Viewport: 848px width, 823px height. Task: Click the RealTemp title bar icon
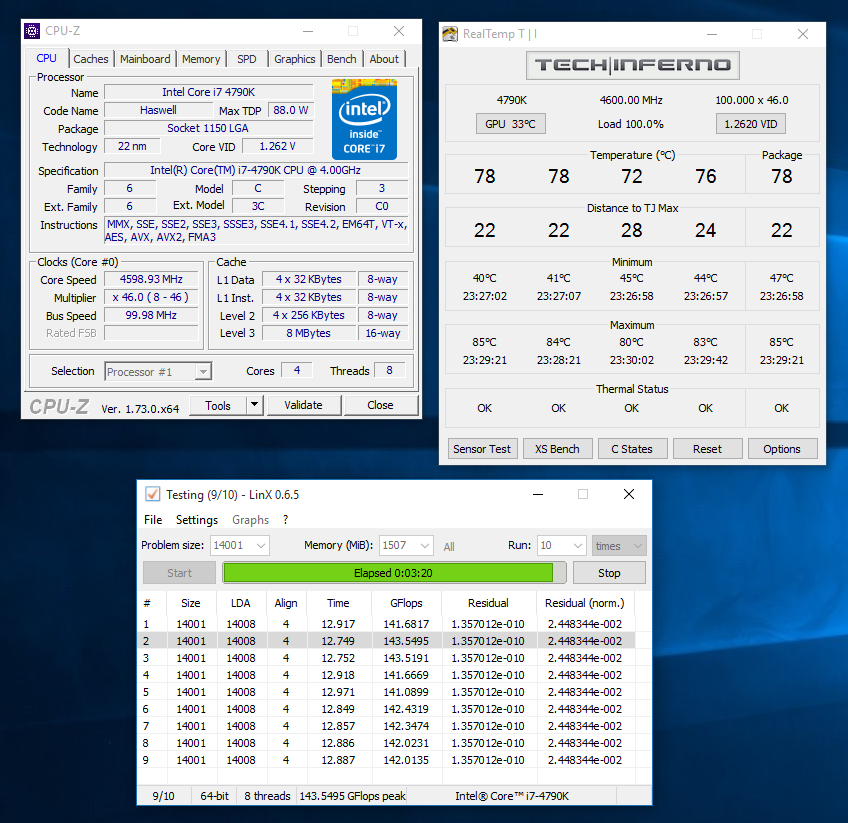[x=449, y=34]
